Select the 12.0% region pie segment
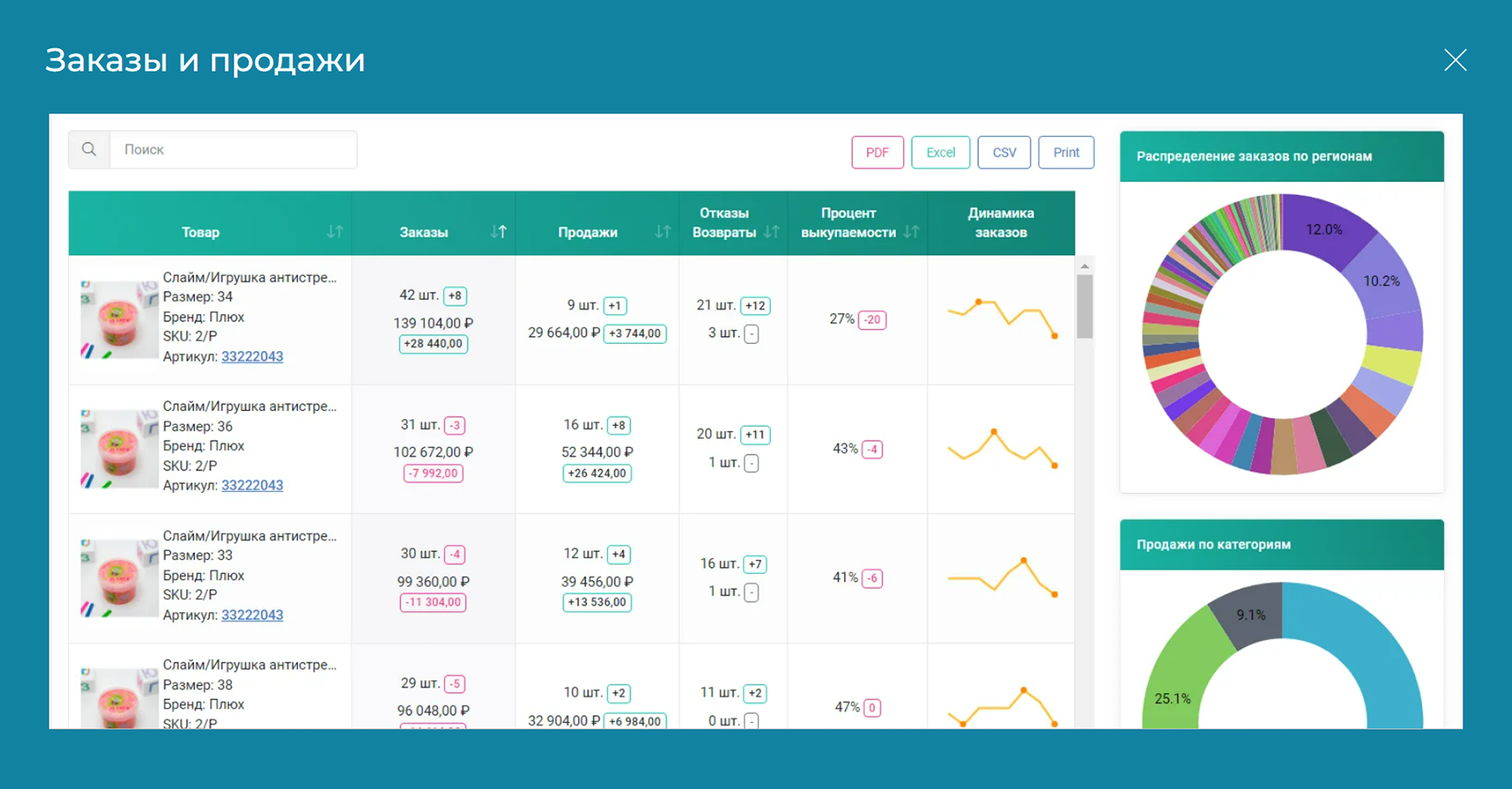The width and height of the screenshot is (1512, 789). click(1323, 229)
